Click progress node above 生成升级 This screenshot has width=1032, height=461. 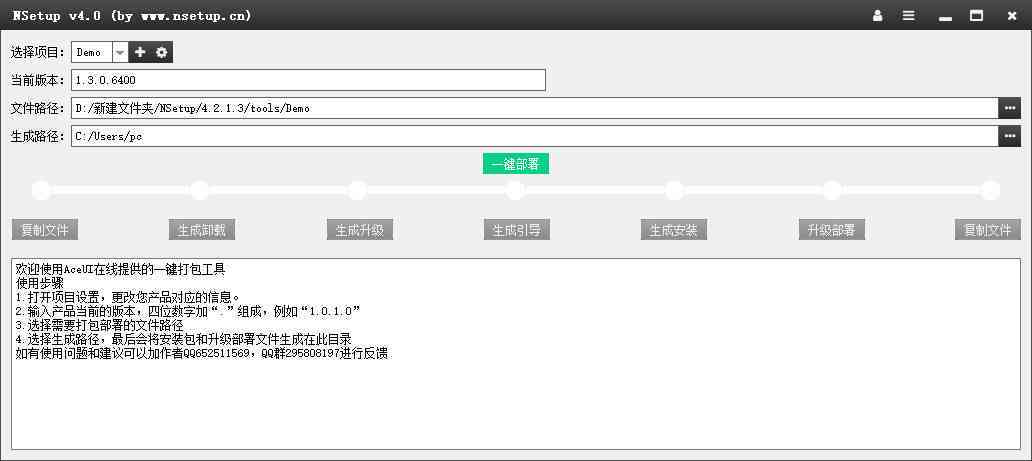pos(357,191)
